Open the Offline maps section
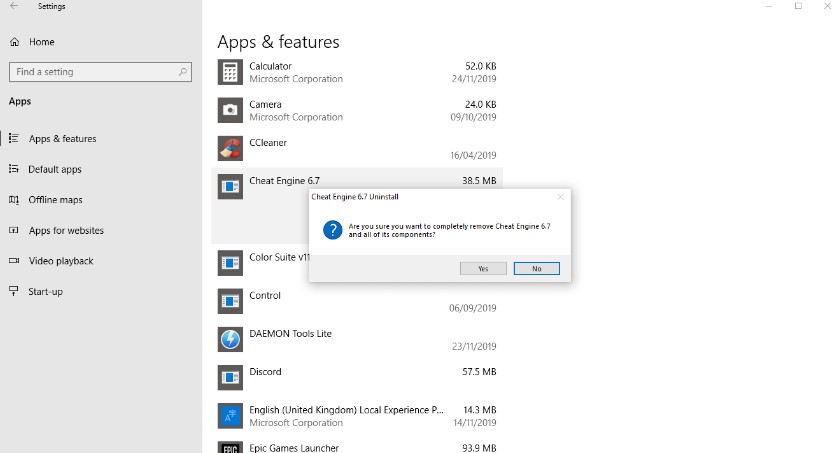 (x=55, y=199)
